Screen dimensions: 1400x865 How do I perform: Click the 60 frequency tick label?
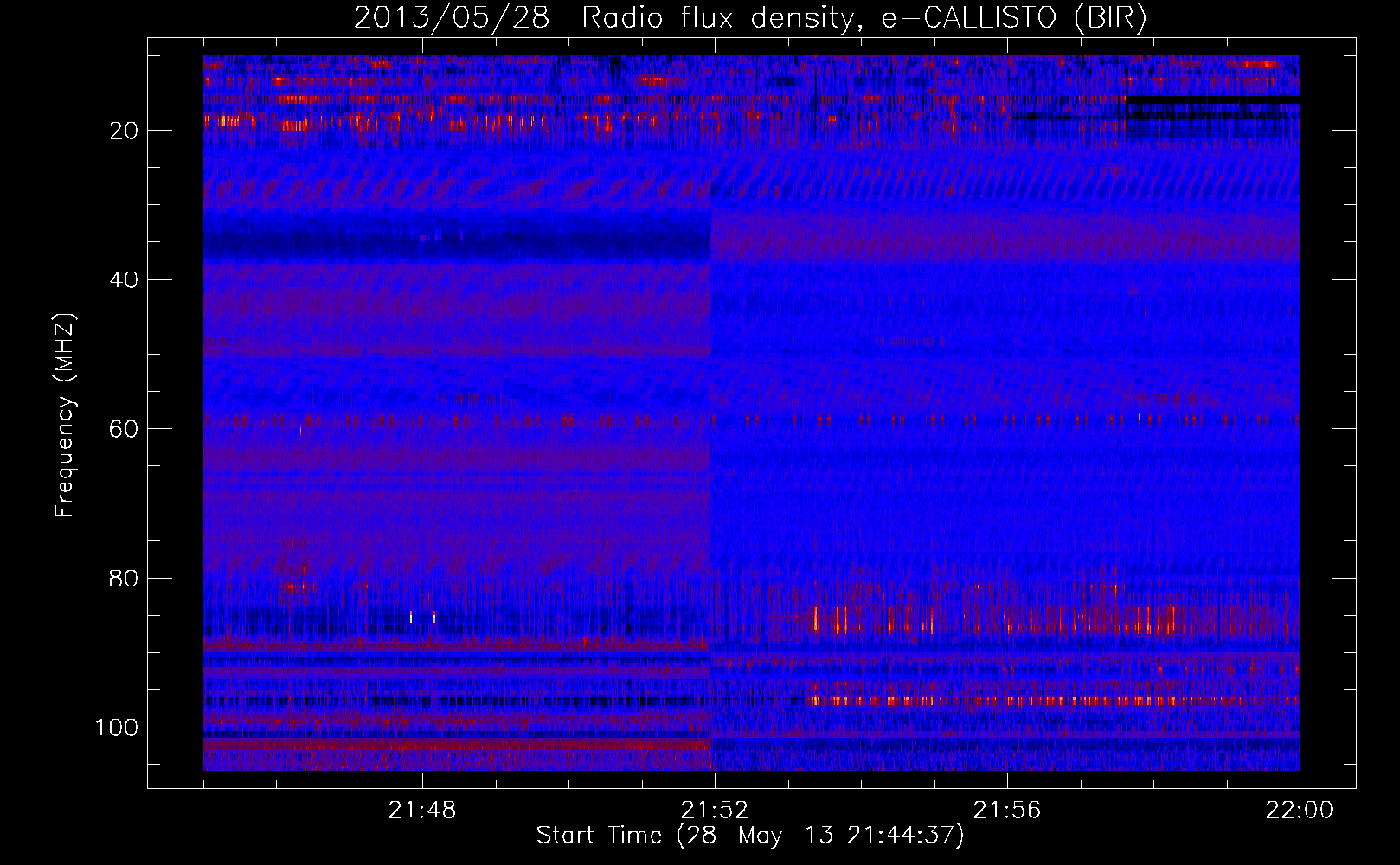pyautogui.click(x=125, y=430)
